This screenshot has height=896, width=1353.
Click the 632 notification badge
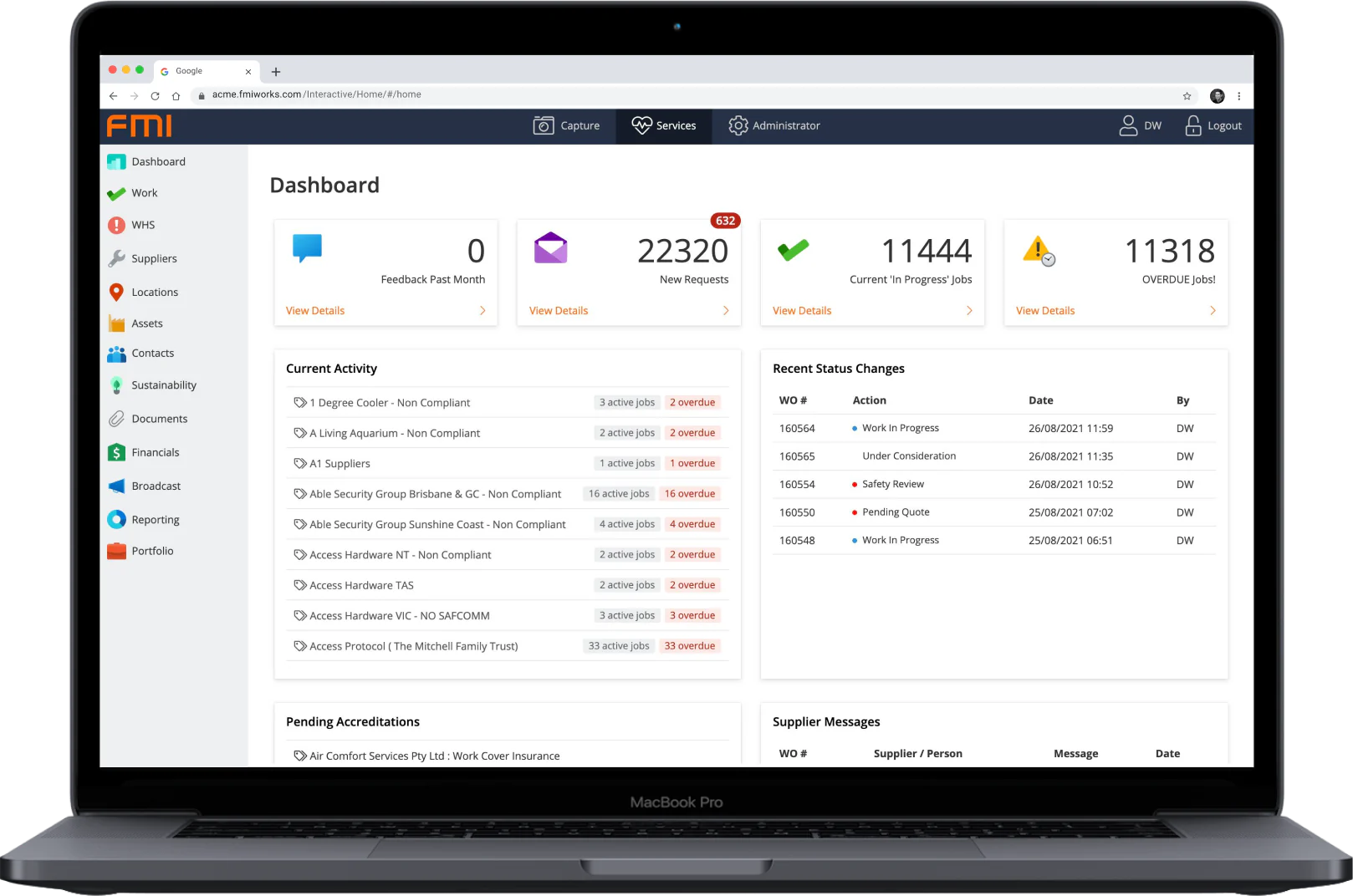coord(725,221)
